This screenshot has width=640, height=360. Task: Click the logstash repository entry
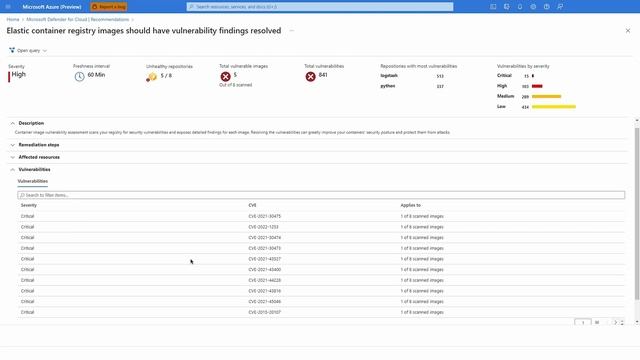[x=389, y=76]
